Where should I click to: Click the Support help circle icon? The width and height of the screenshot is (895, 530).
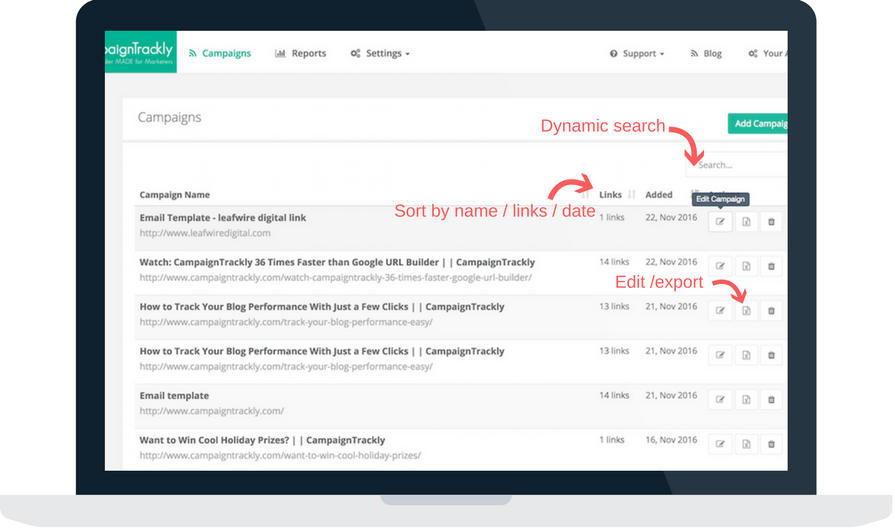(x=614, y=53)
